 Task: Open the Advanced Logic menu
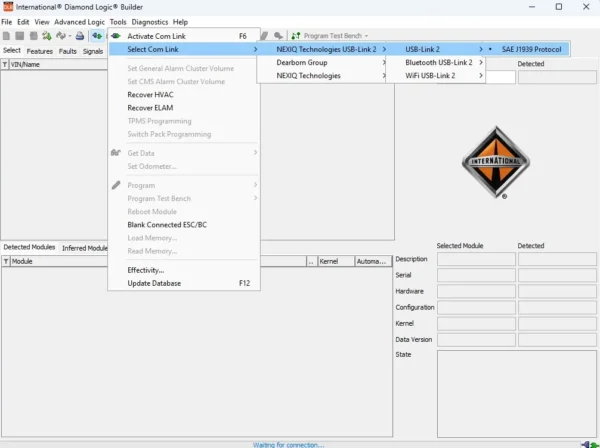(x=79, y=22)
